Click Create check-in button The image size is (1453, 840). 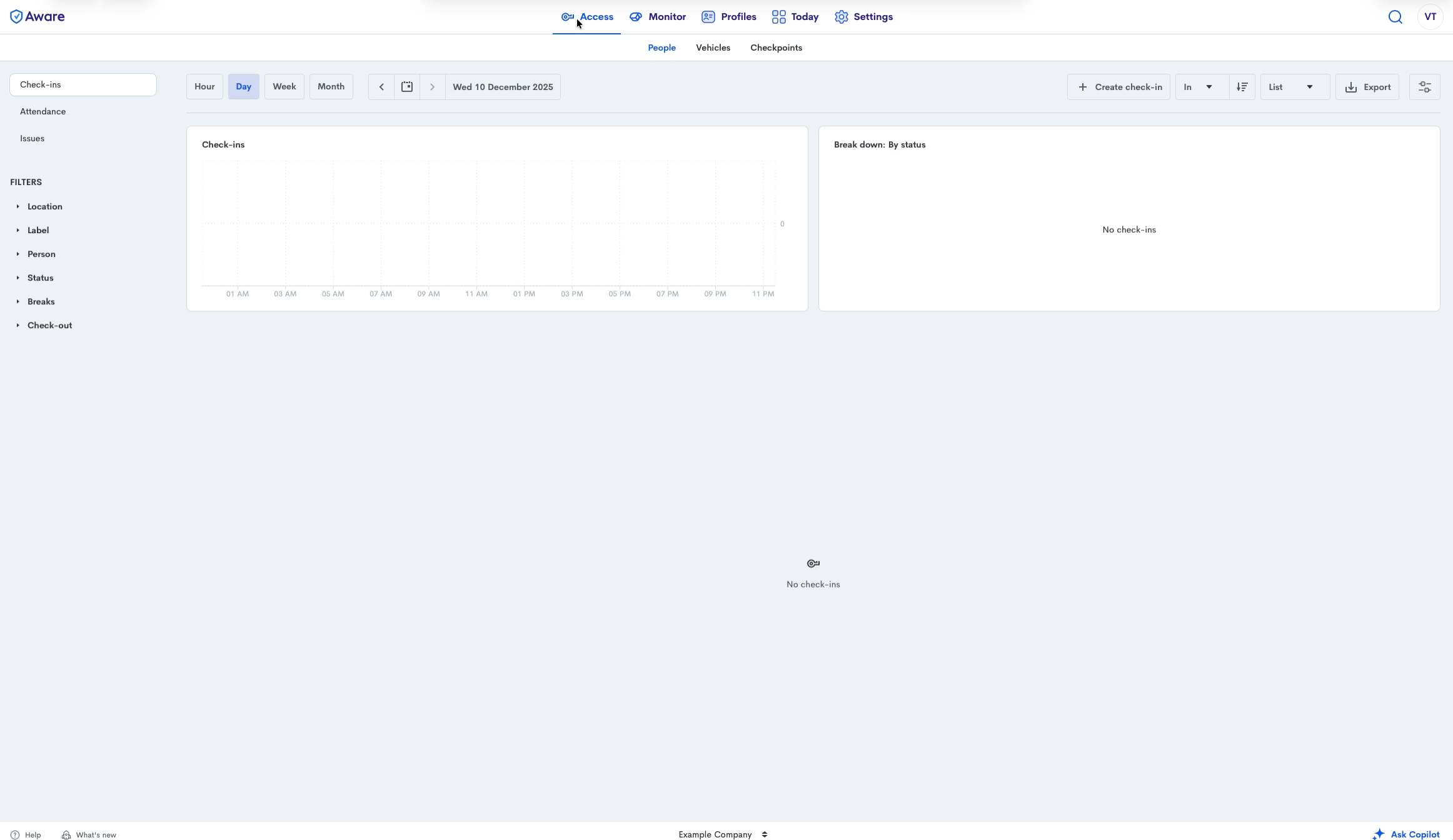tap(1119, 87)
